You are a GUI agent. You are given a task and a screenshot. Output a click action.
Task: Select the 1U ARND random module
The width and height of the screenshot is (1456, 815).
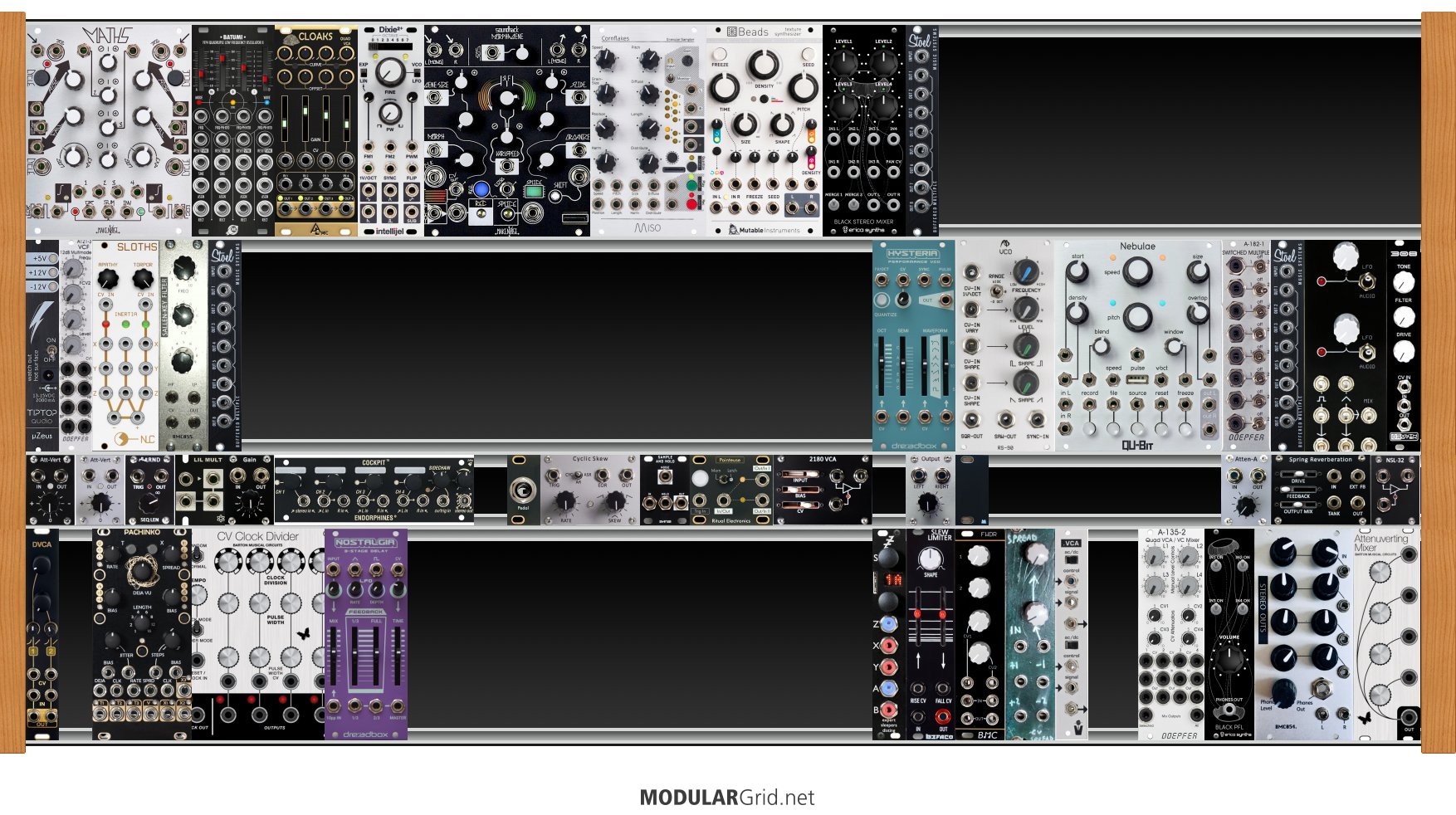pyautogui.click(x=150, y=490)
